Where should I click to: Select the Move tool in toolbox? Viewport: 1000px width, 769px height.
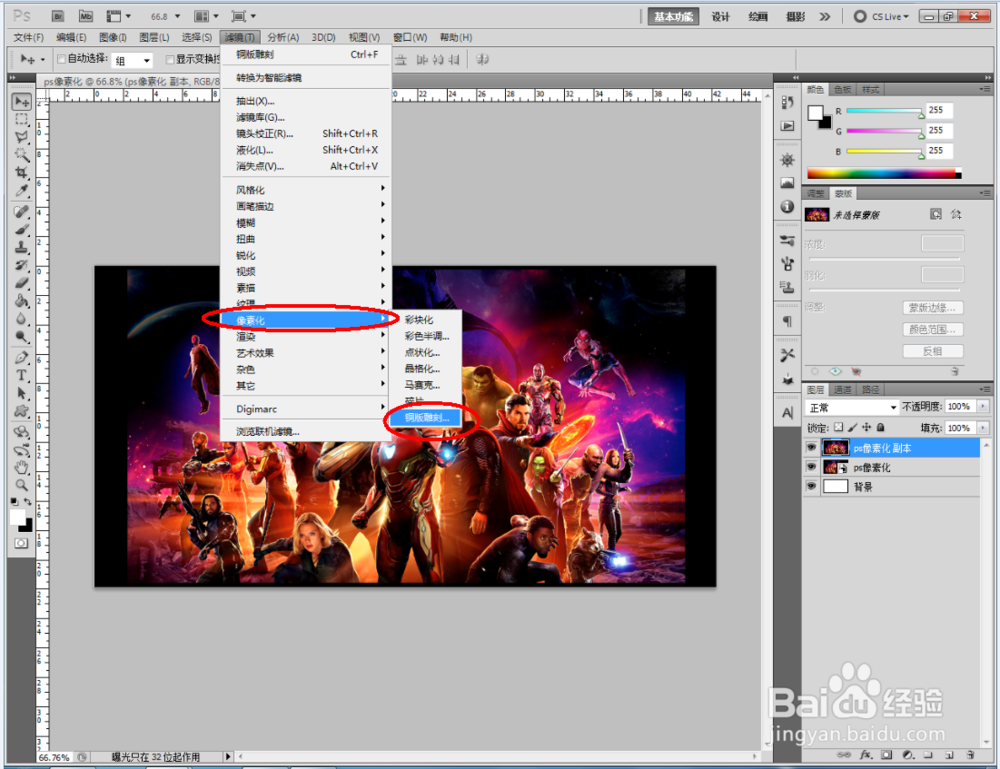[22, 102]
